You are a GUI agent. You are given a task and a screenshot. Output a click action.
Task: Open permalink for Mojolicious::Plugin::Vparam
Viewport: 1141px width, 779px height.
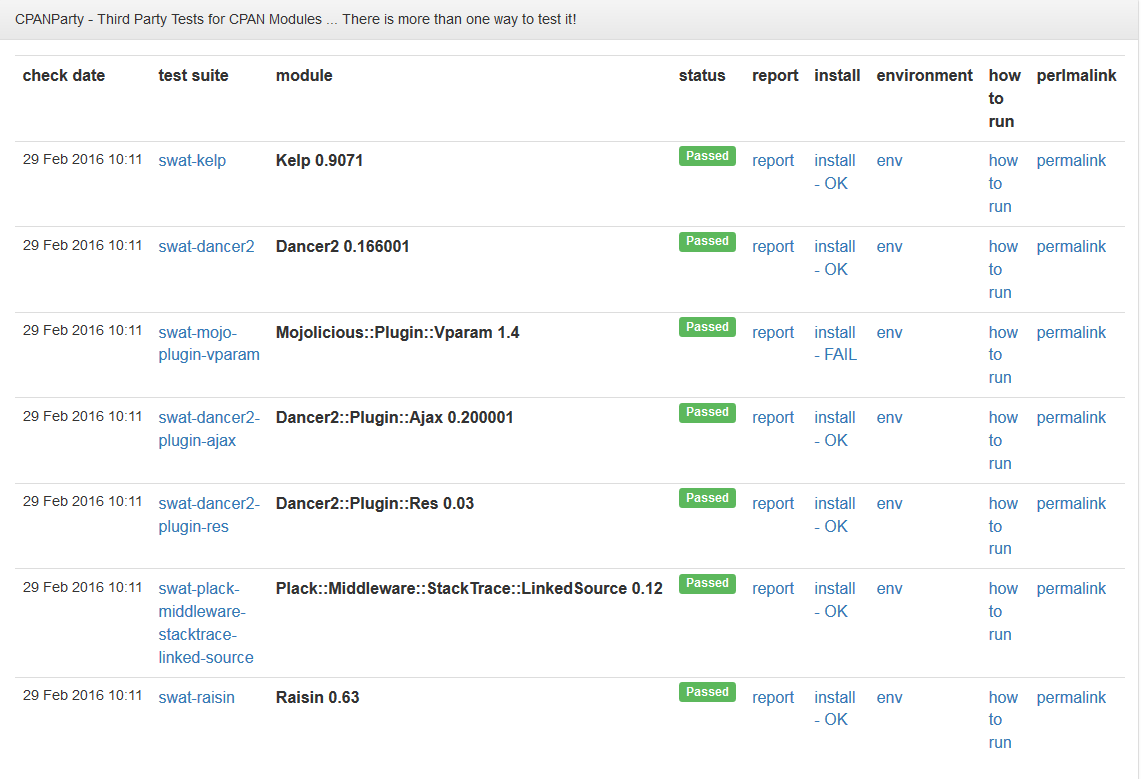pos(1071,332)
